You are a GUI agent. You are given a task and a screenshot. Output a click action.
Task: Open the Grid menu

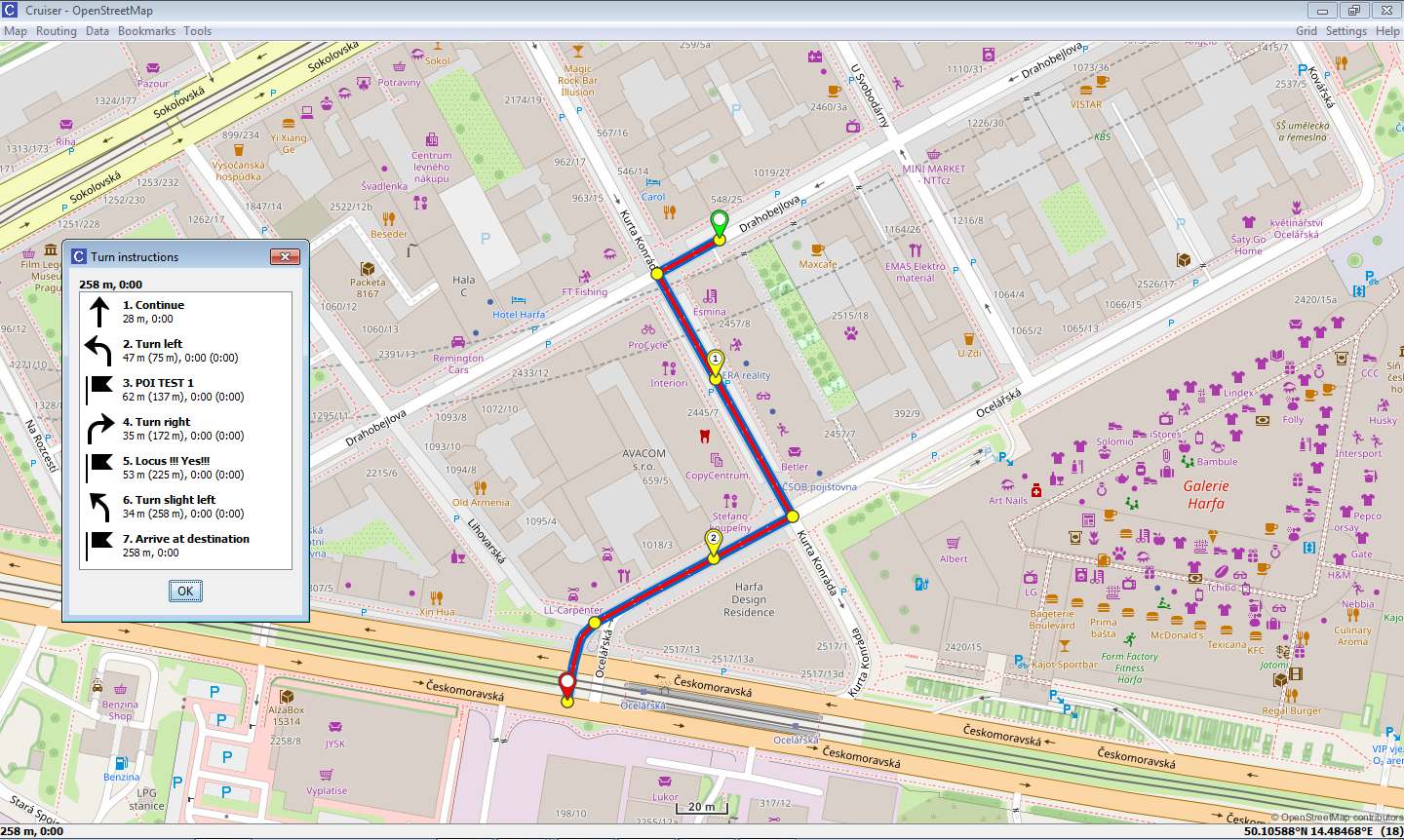1306,31
